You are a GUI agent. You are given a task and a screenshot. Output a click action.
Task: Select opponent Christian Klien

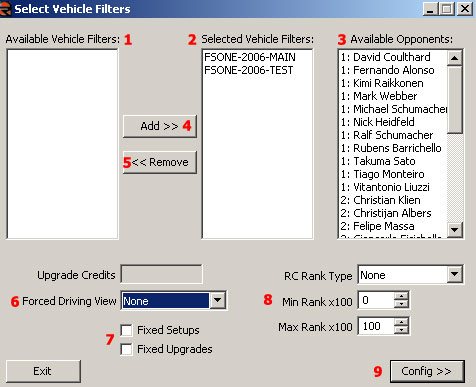pos(380,200)
